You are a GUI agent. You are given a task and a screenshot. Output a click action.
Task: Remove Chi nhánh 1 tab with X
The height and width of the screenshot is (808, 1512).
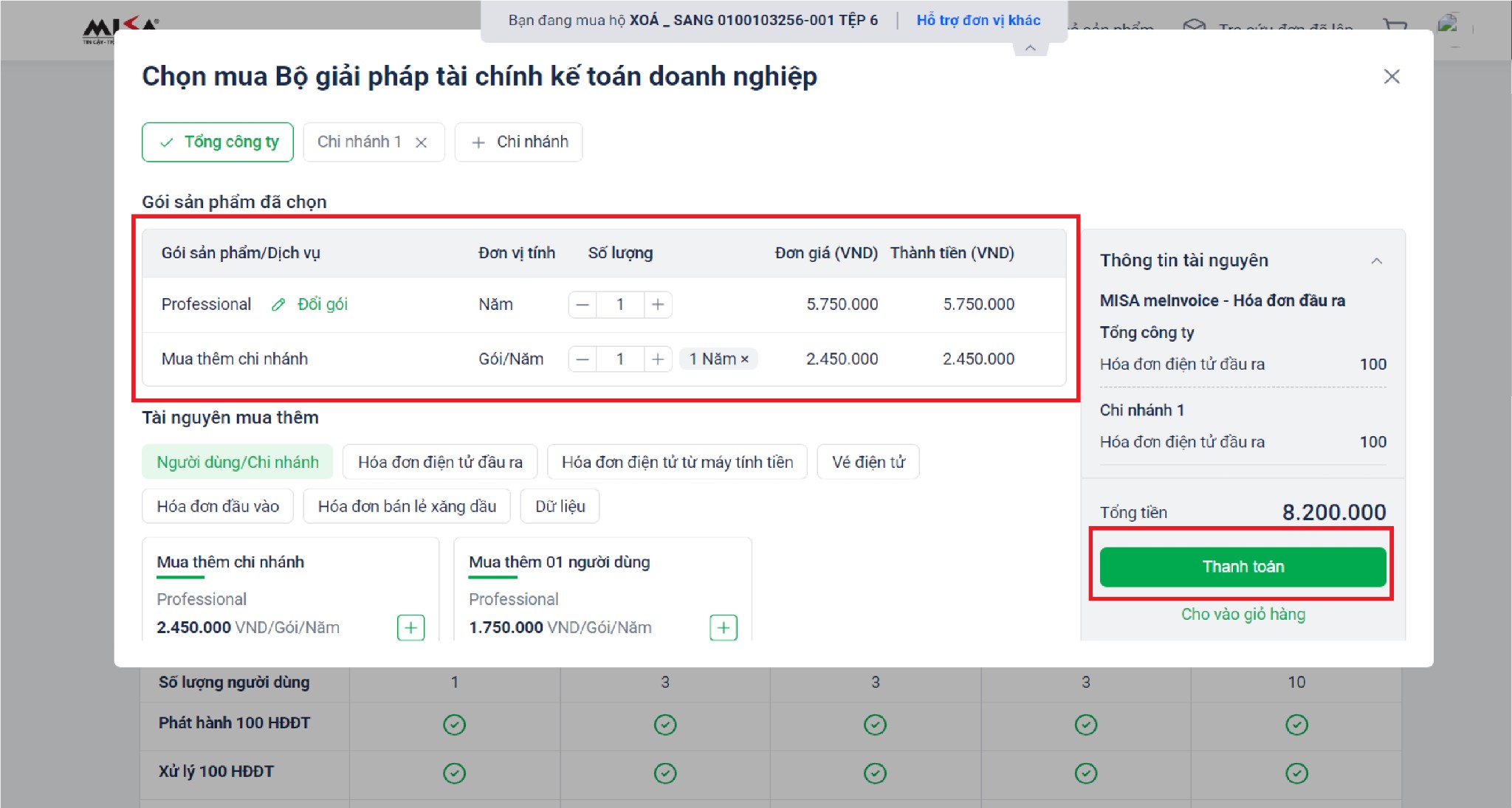(x=421, y=142)
